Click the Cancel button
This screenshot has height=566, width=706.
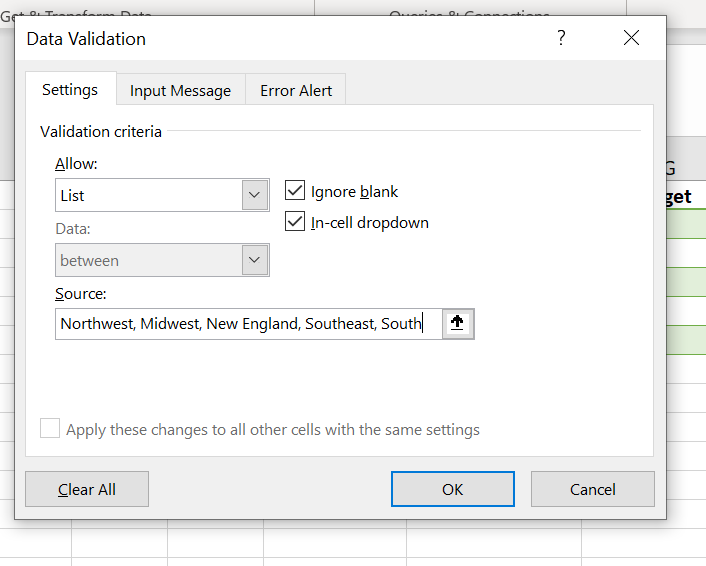pyautogui.click(x=592, y=489)
